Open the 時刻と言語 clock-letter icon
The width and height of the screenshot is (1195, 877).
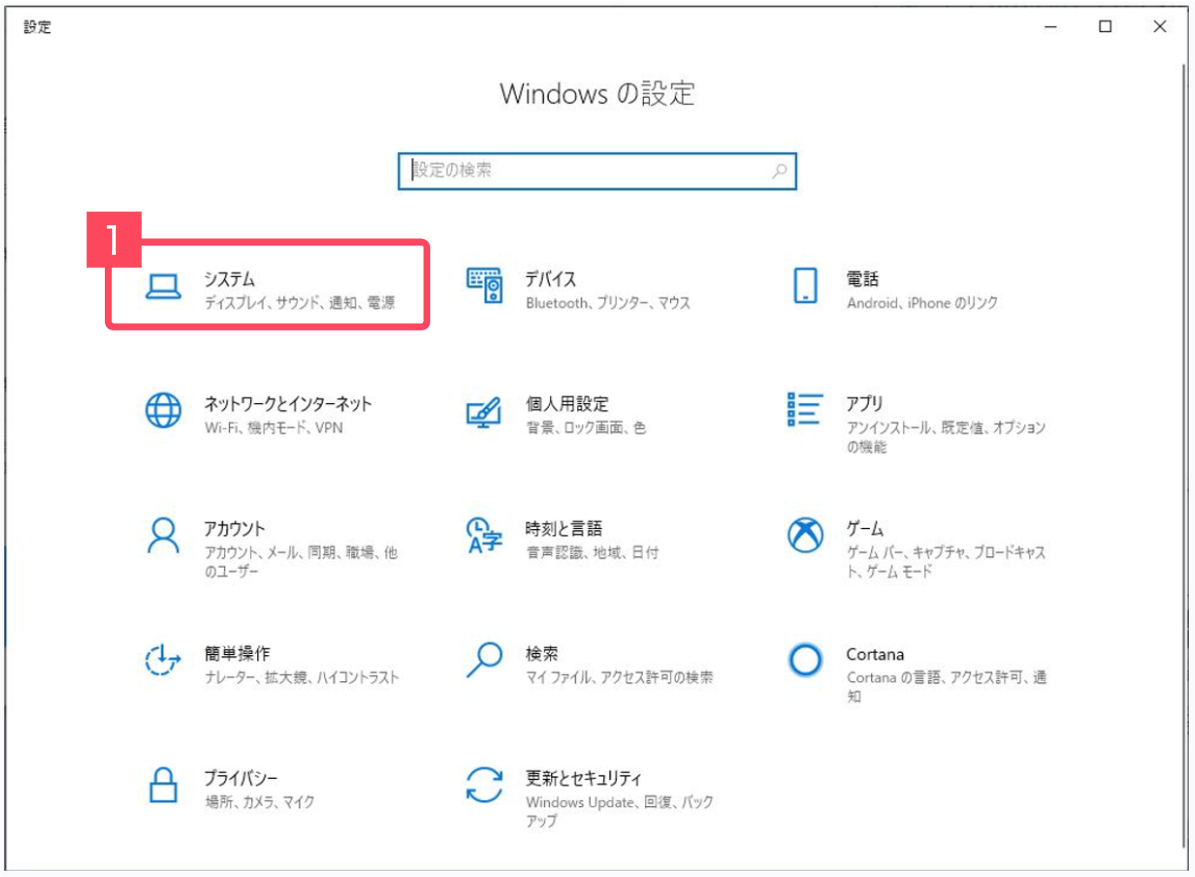coord(485,536)
